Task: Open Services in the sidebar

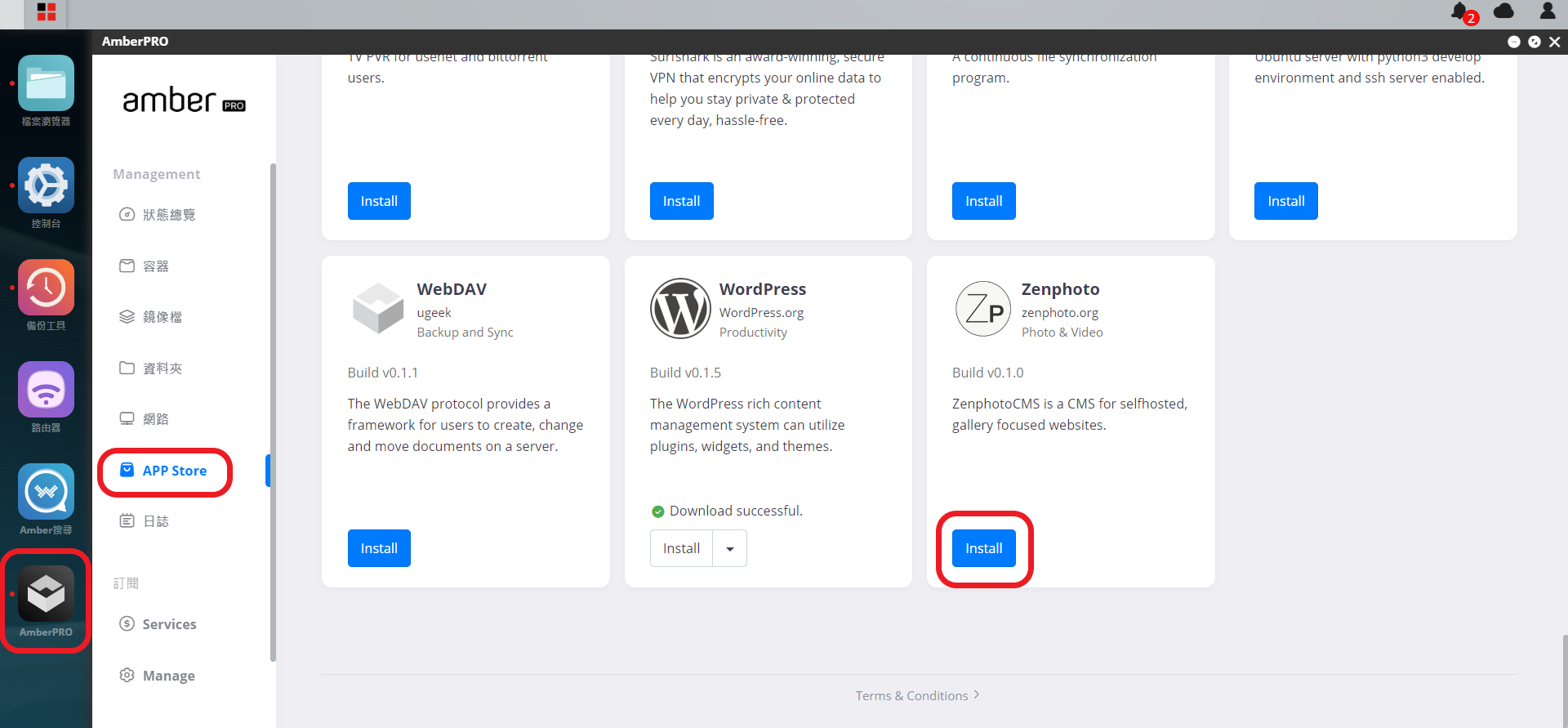Action: click(x=158, y=624)
